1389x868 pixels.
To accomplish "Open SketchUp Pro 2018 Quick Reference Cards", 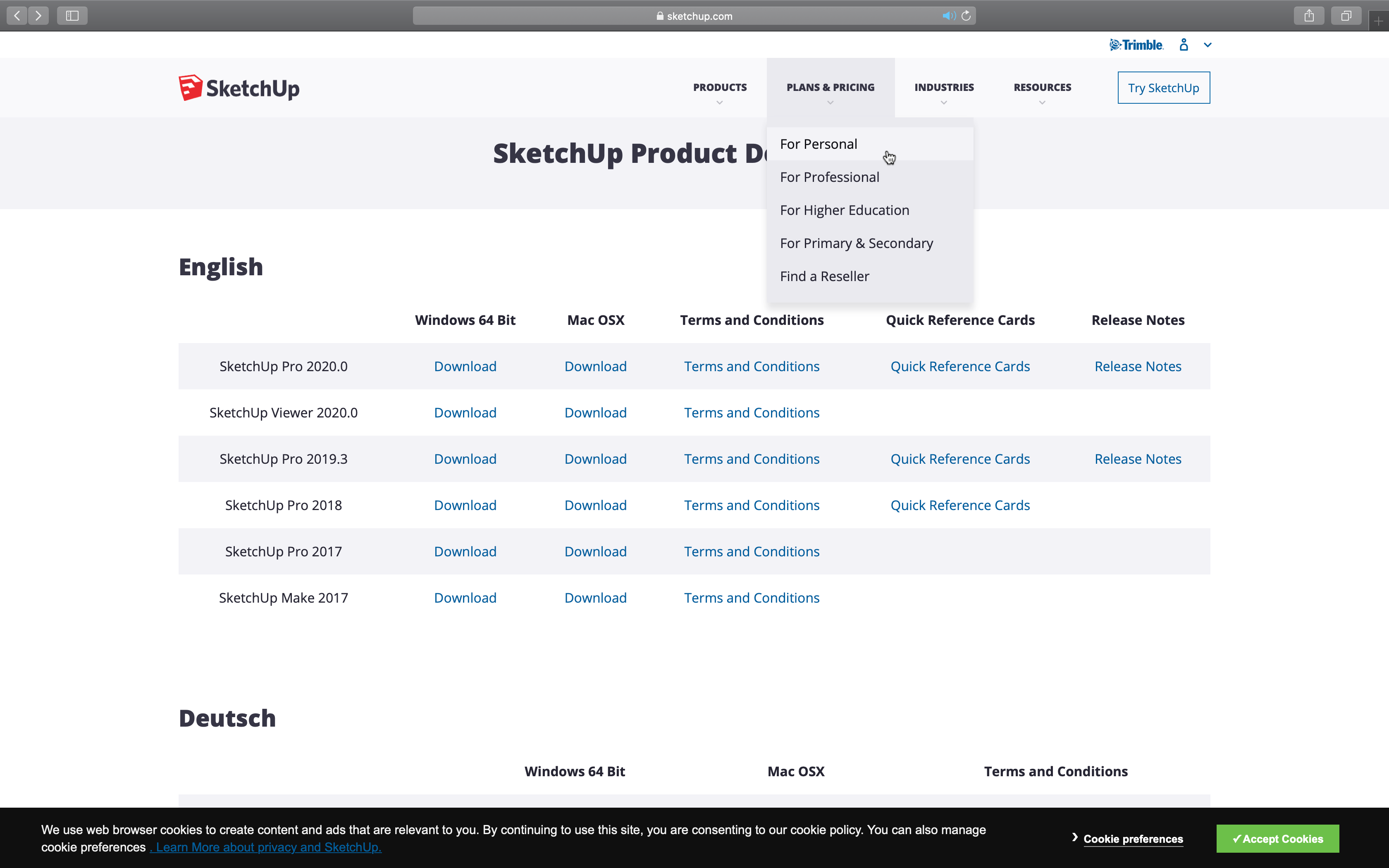I will click(959, 505).
